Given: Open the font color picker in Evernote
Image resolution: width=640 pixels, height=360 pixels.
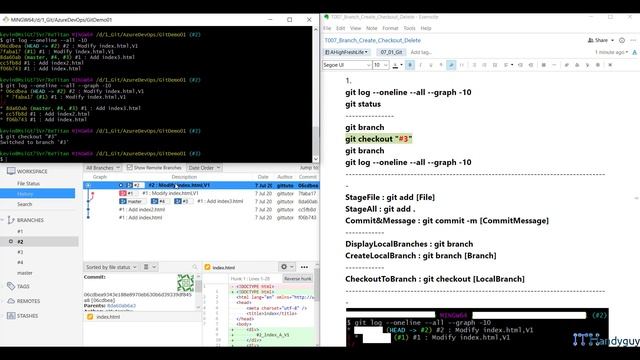Looking at the screenshot, I should 398,65.
